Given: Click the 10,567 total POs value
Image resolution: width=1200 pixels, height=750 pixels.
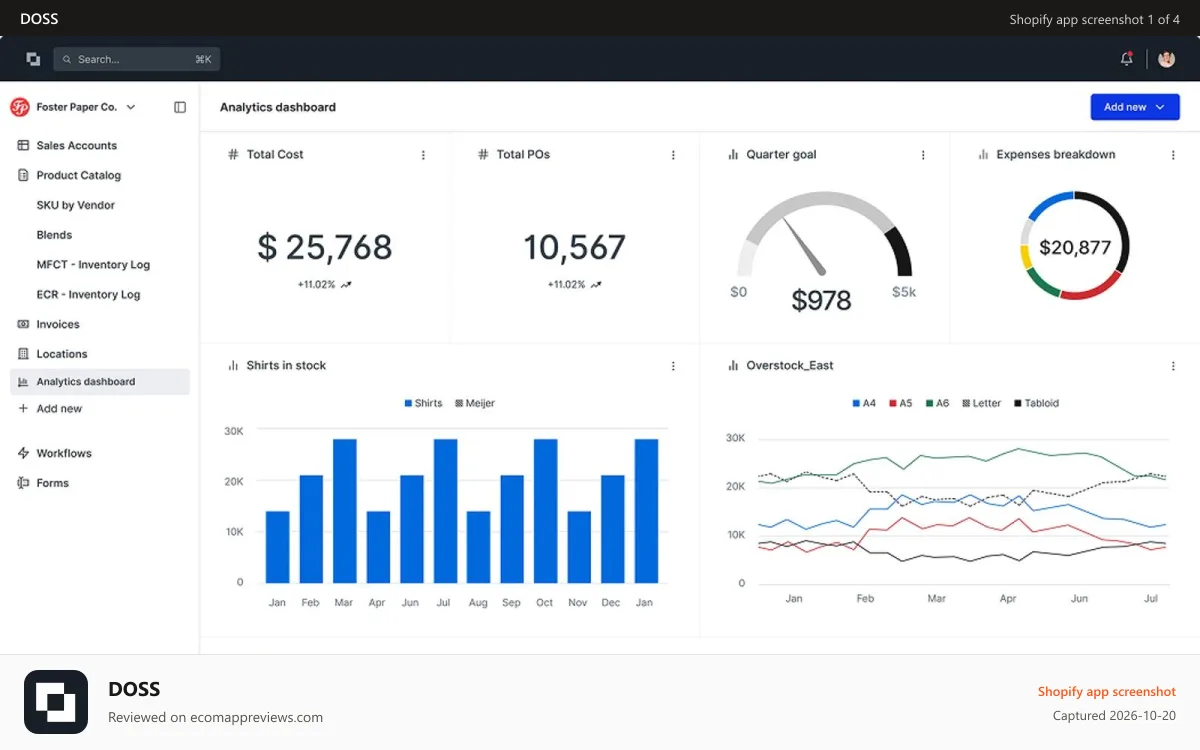Looking at the screenshot, I should tap(575, 247).
